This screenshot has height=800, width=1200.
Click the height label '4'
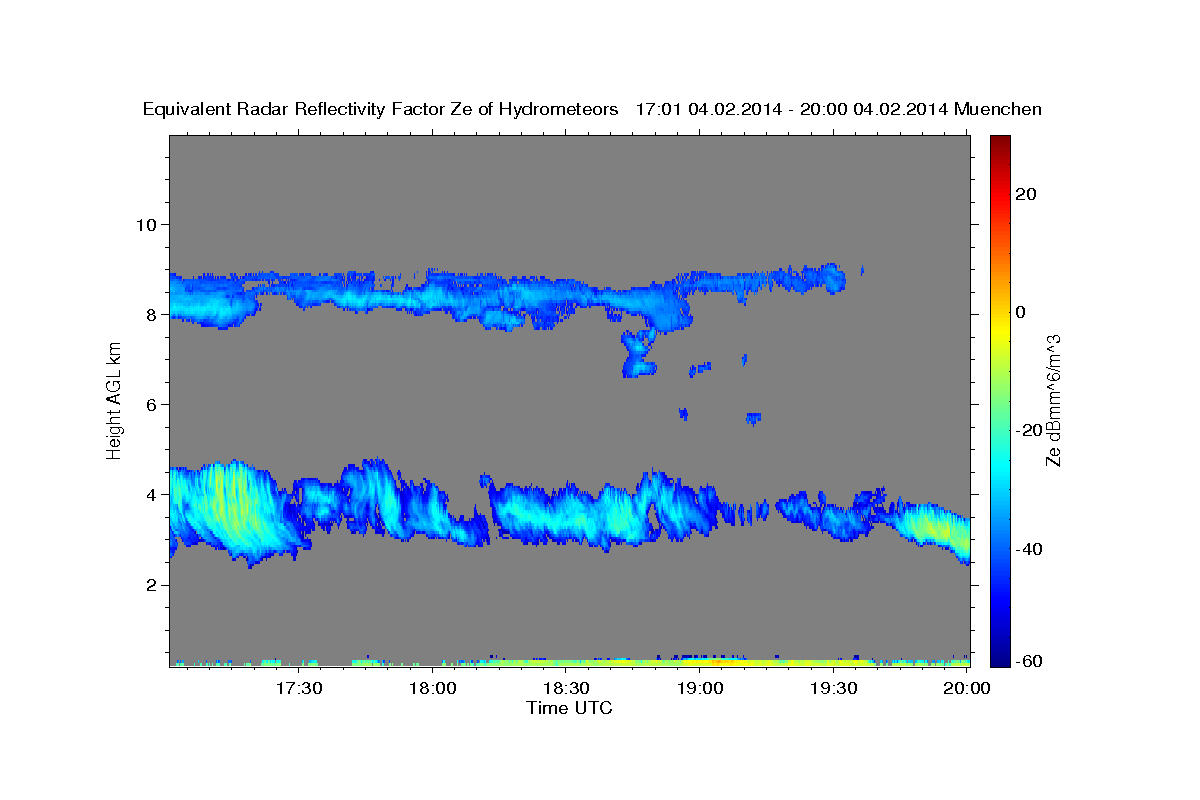(149, 494)
